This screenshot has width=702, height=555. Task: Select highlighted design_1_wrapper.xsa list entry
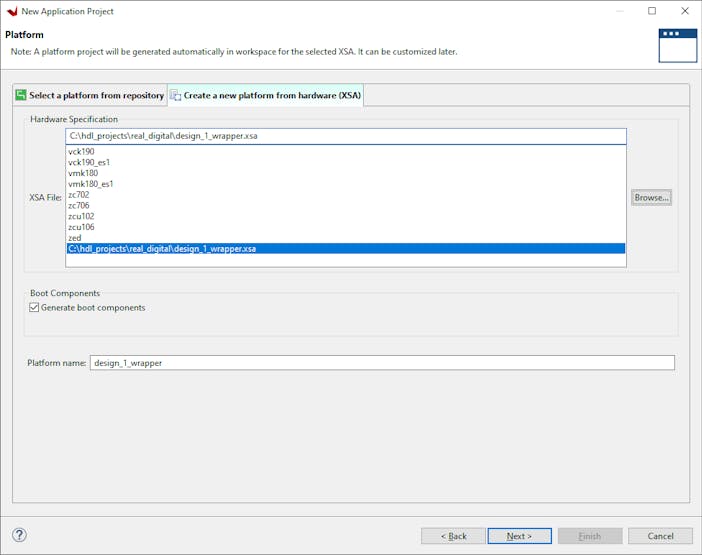pos(346,248)
